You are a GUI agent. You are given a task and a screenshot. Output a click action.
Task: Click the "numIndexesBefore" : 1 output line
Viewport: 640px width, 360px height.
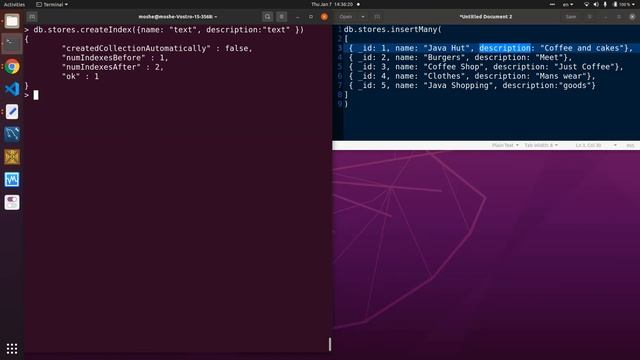(115, 58)
